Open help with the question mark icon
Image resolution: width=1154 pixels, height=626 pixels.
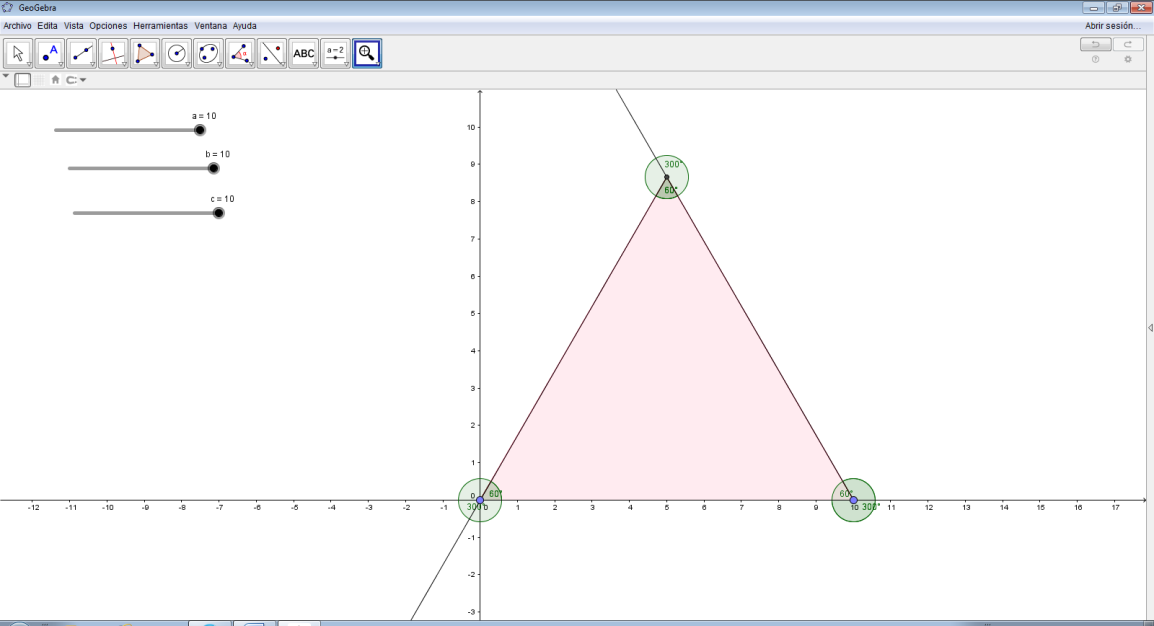click(1095, 60)
